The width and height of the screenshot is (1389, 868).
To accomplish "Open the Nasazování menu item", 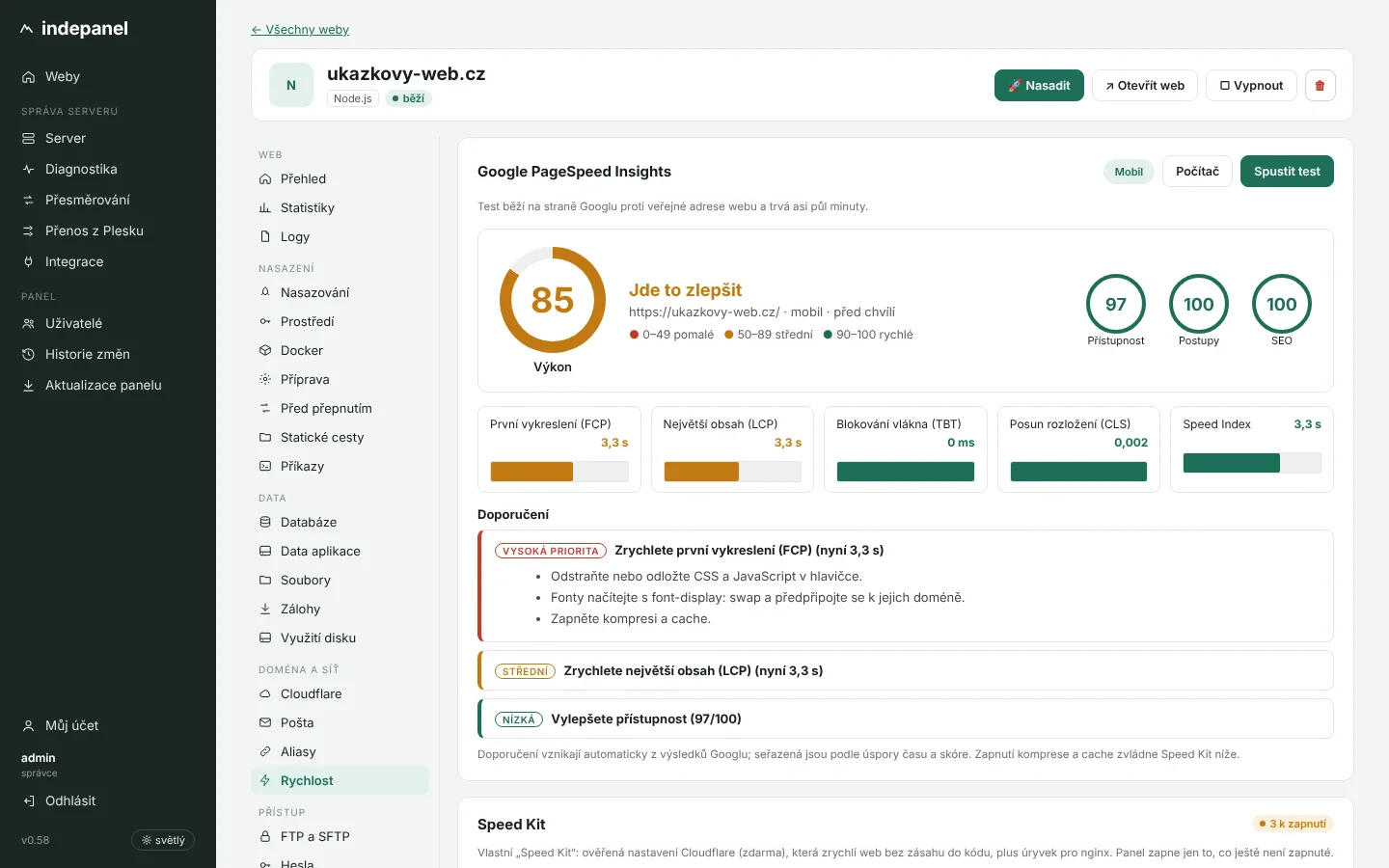I will pos(340,293).
